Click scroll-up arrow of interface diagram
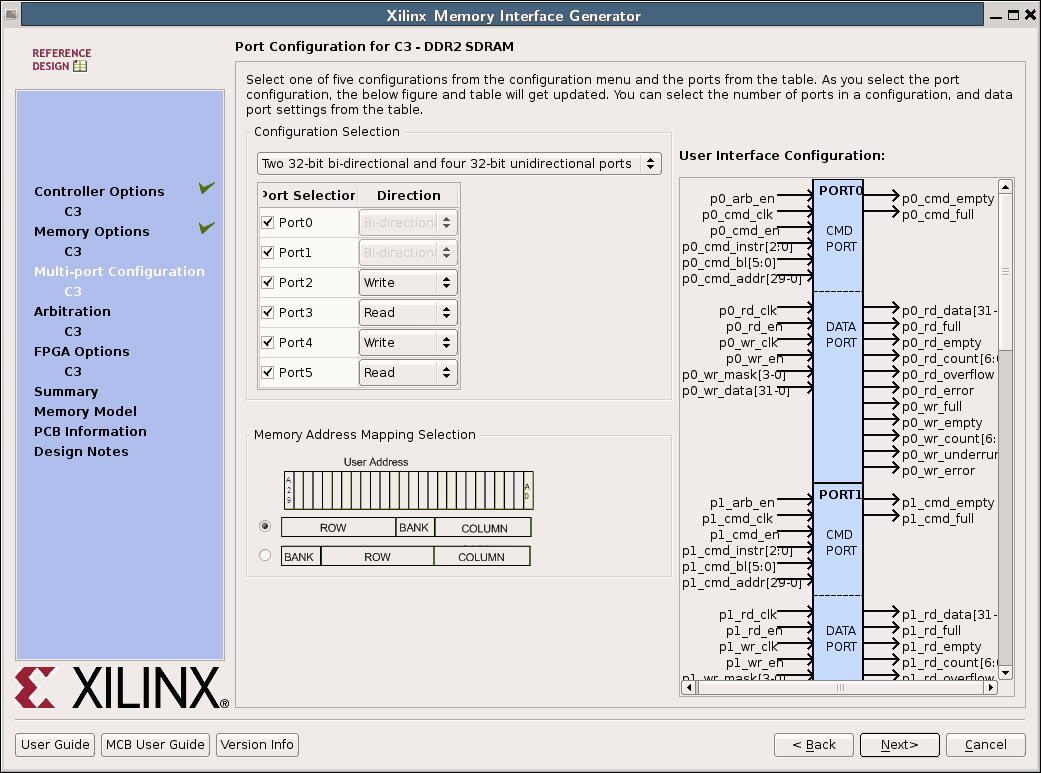The height and width of the screenshot is (773, 1041). (x=1006, y=186)
